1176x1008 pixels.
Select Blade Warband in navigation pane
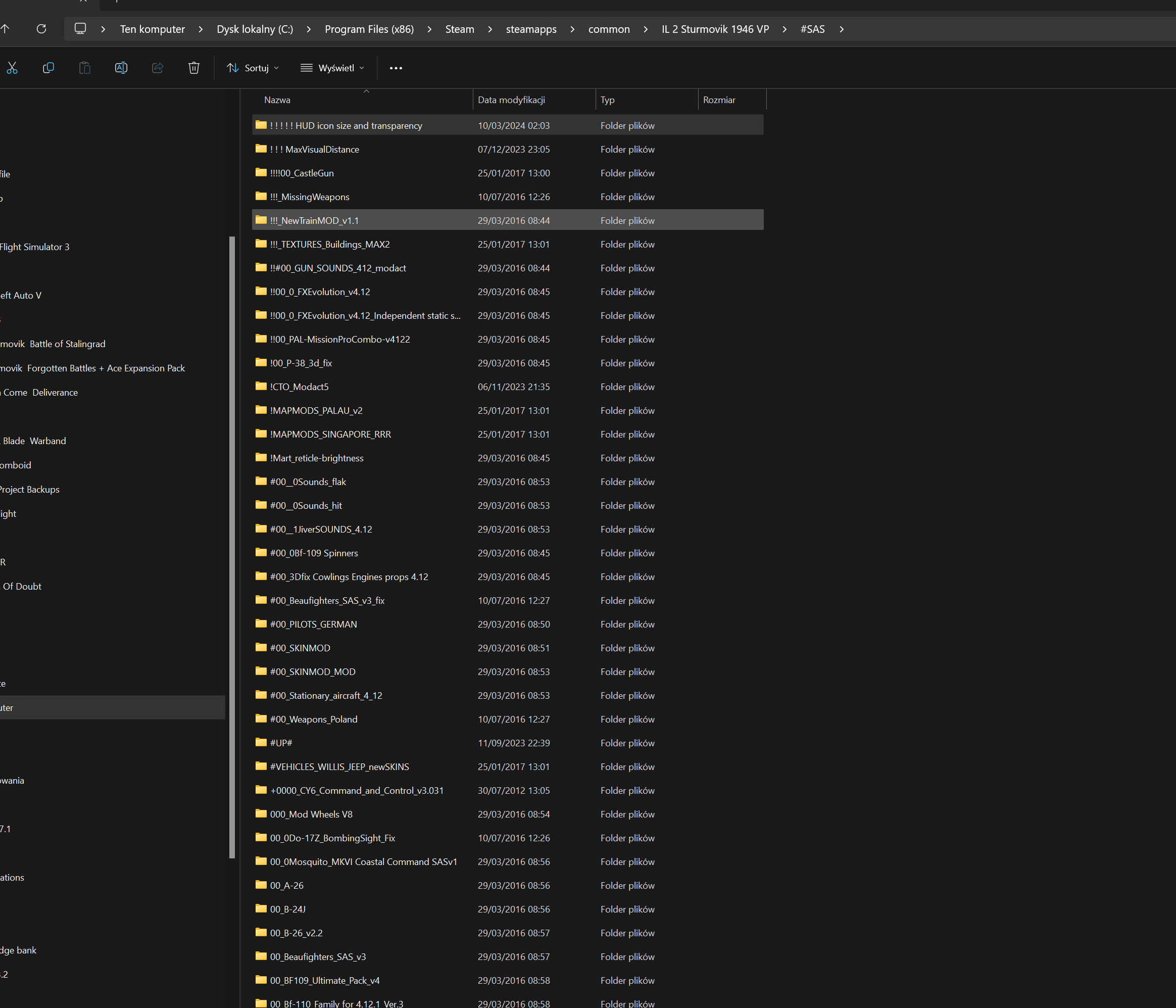(34, 441)
